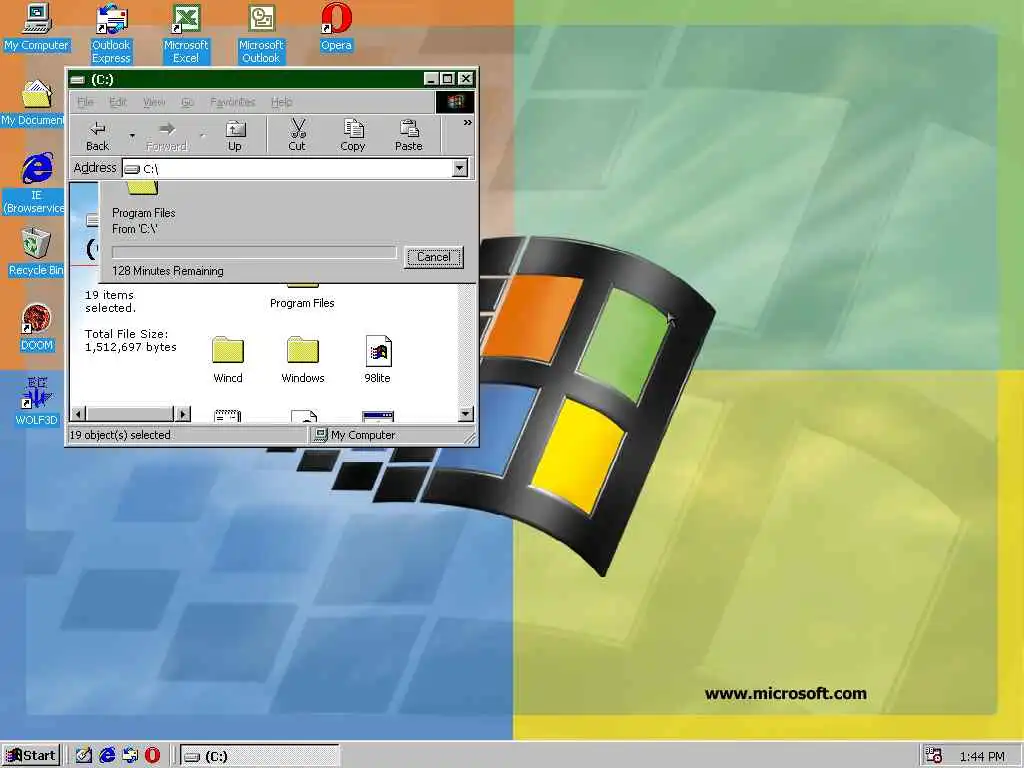Launch Opera from quick launch
This screenshot has width=1024, height=768.
tap(153, 756)
